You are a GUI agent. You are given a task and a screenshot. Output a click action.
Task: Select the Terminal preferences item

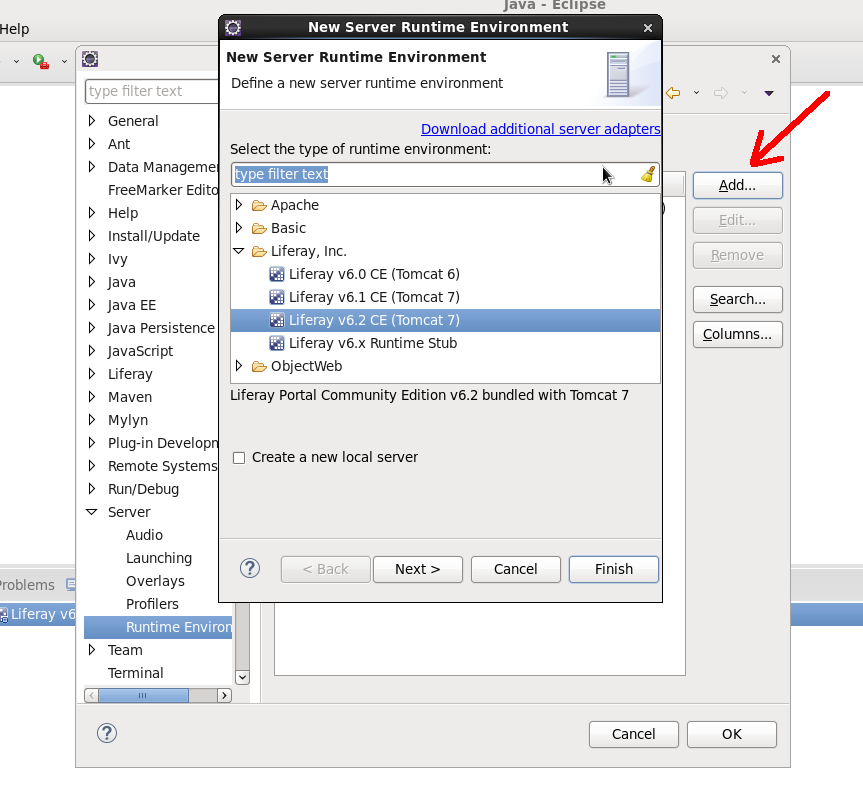[135, 674]
